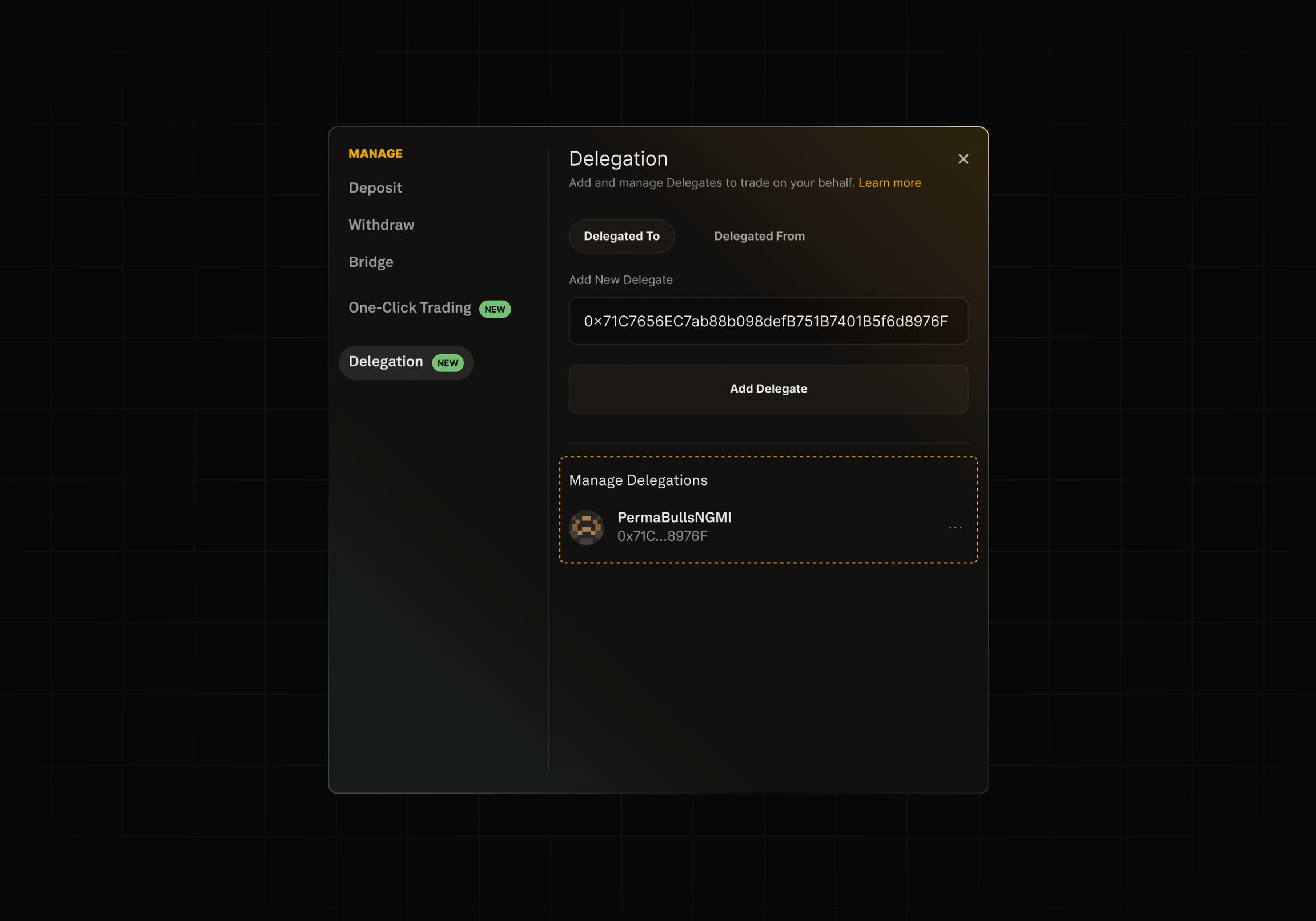Go to Bridge in the sidebar
1316x921 pixels.
(371, 262)
